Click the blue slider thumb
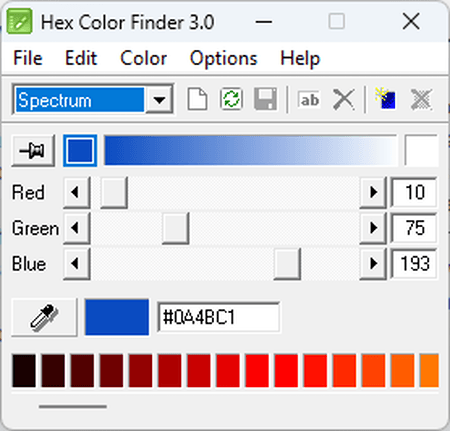Image resolution: width=450 pixels, height=431 pixels. pyautogui.click(x=287, y=264)
